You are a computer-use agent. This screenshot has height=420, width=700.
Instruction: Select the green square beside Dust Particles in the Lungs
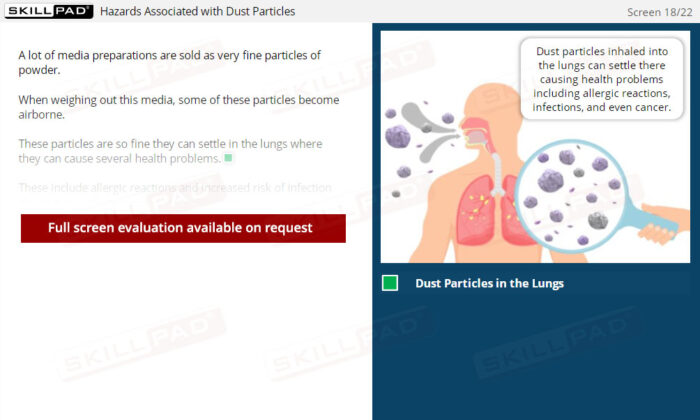point(390,283)
